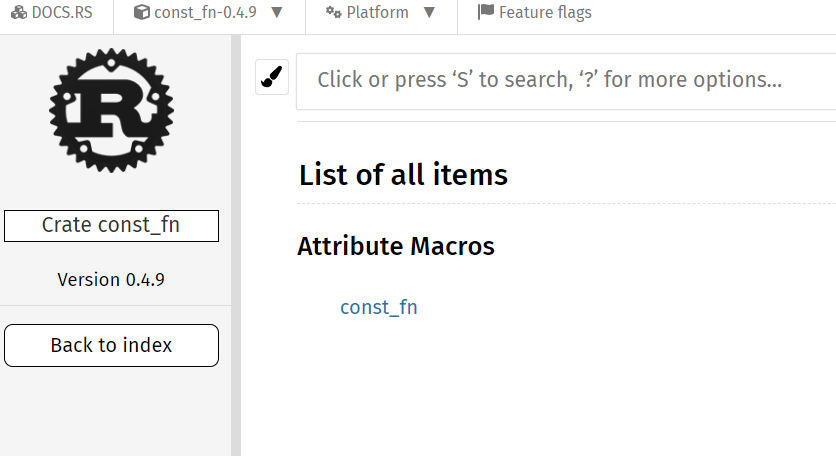
Task: Click the paintbrush theme picker icon
Action: pos(272,77)
